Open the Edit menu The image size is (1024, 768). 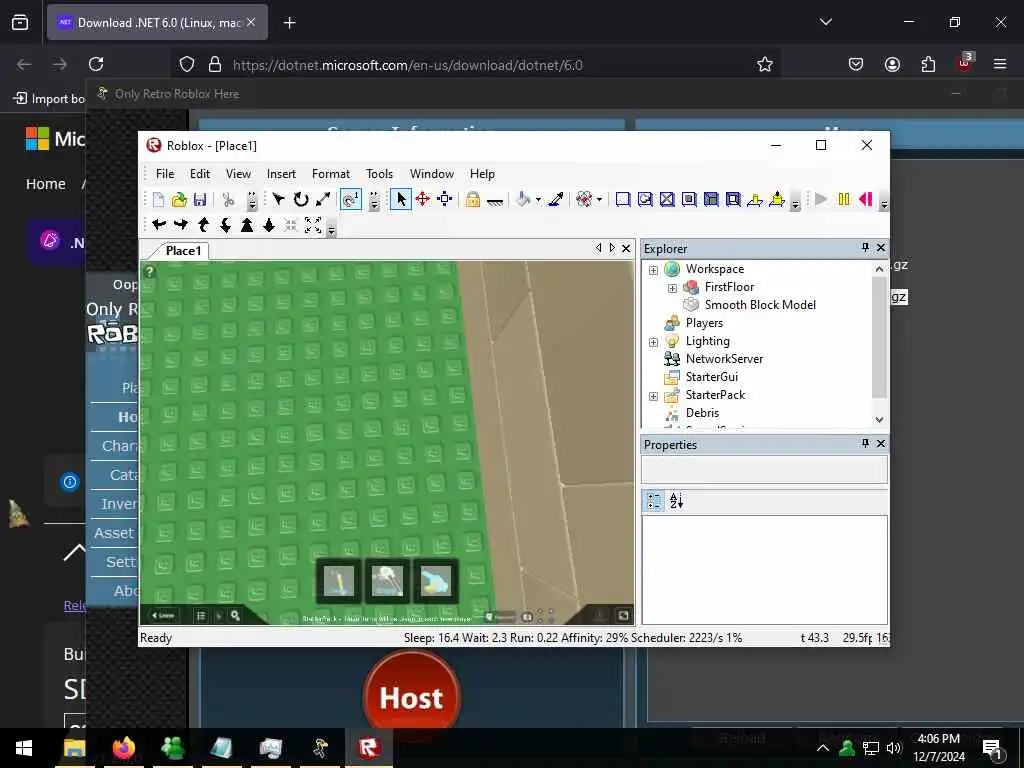[x=200, y=174]
